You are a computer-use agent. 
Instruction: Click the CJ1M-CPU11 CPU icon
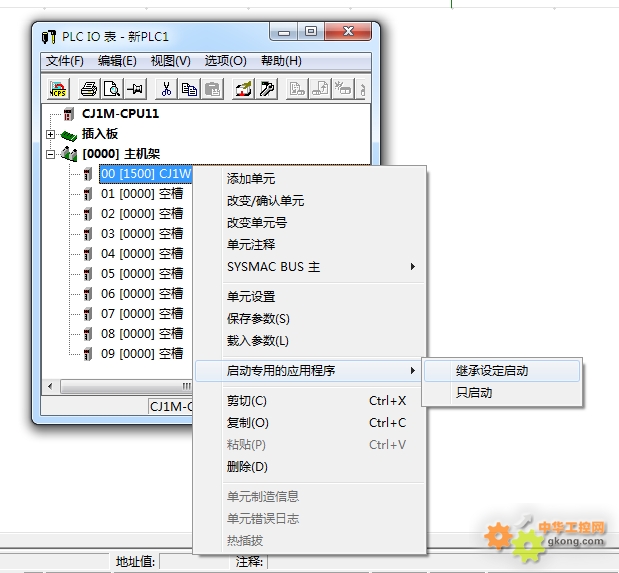[x=69, y=115]
